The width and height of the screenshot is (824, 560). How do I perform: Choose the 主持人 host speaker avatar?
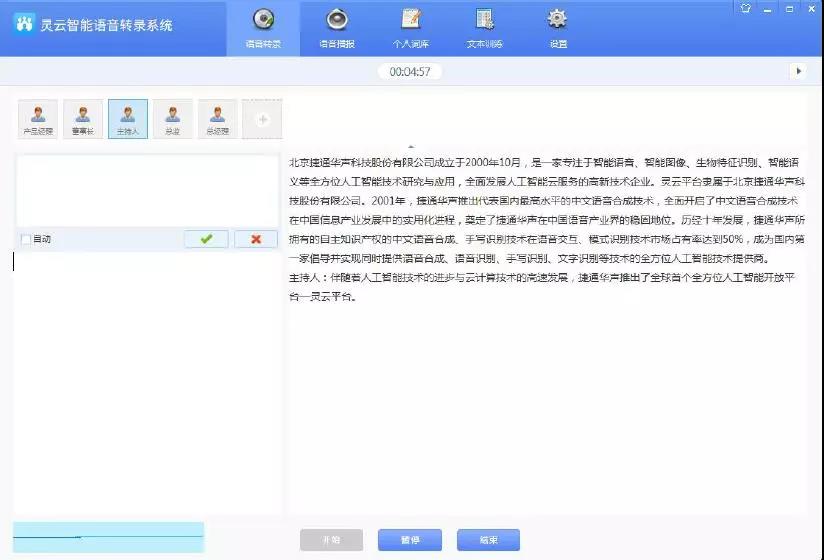point(128,118)
